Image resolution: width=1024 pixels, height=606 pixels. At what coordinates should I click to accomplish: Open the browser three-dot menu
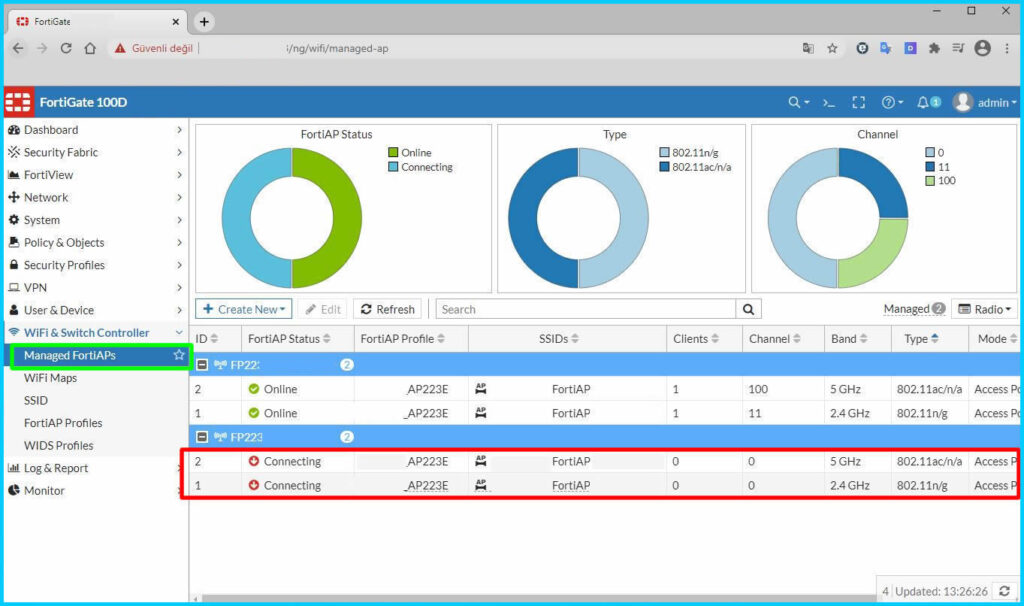(1007, 48)
